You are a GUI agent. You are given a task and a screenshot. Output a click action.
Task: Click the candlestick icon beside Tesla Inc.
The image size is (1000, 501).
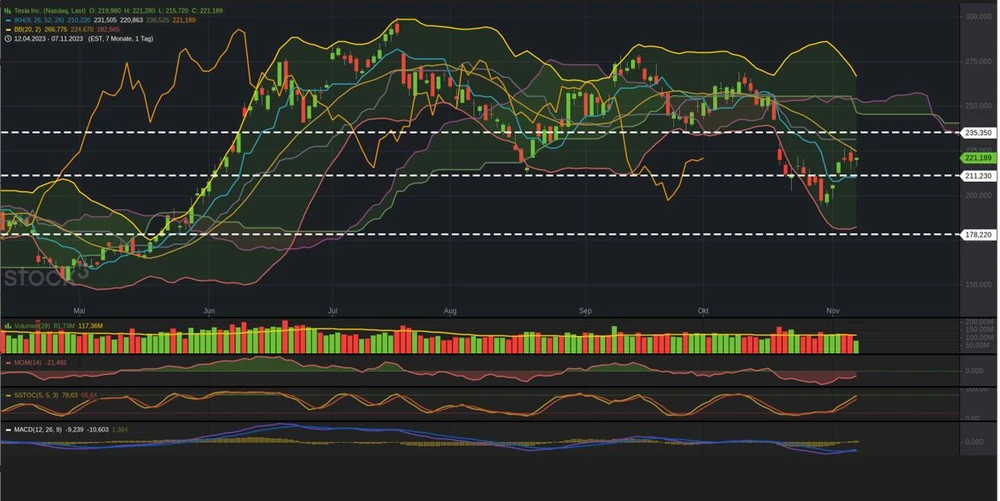8,11
